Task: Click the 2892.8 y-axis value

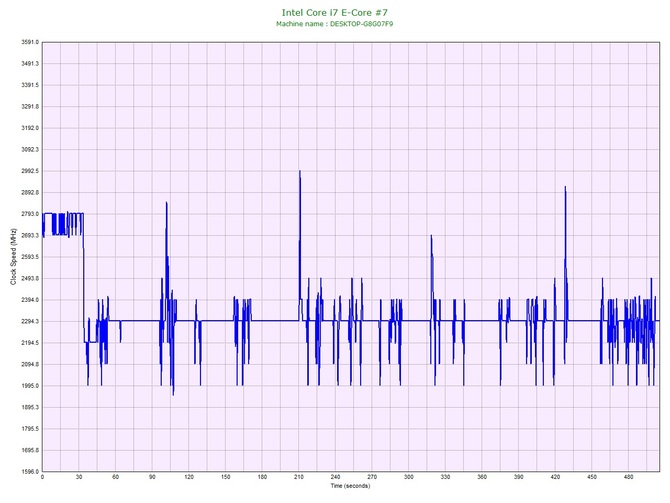Action: pos(30,193)
